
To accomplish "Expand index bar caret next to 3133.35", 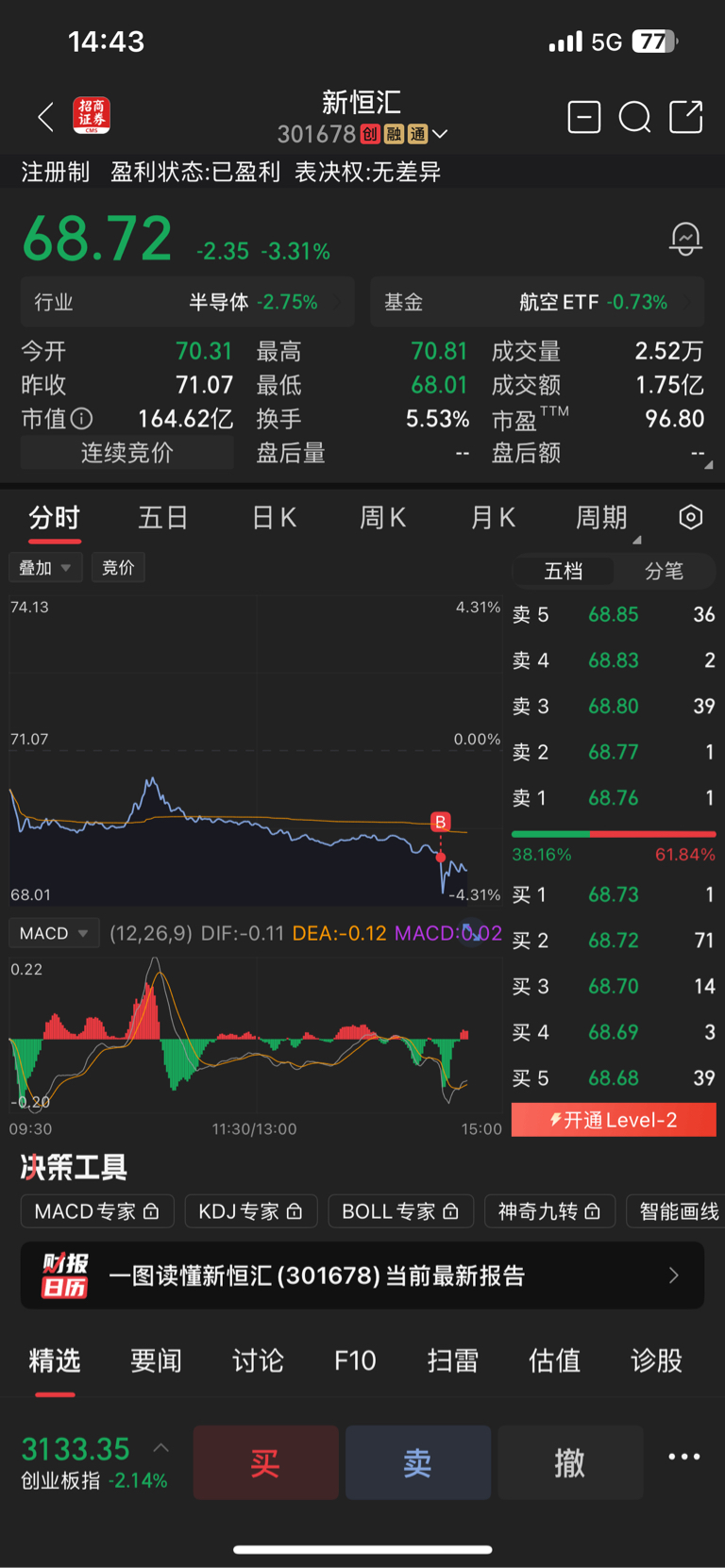I will point(160,1446).
